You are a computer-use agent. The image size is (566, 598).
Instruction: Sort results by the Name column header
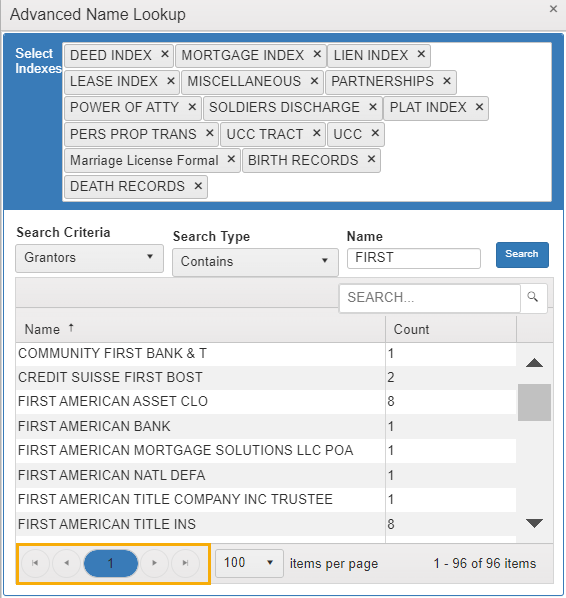[42, 329]
